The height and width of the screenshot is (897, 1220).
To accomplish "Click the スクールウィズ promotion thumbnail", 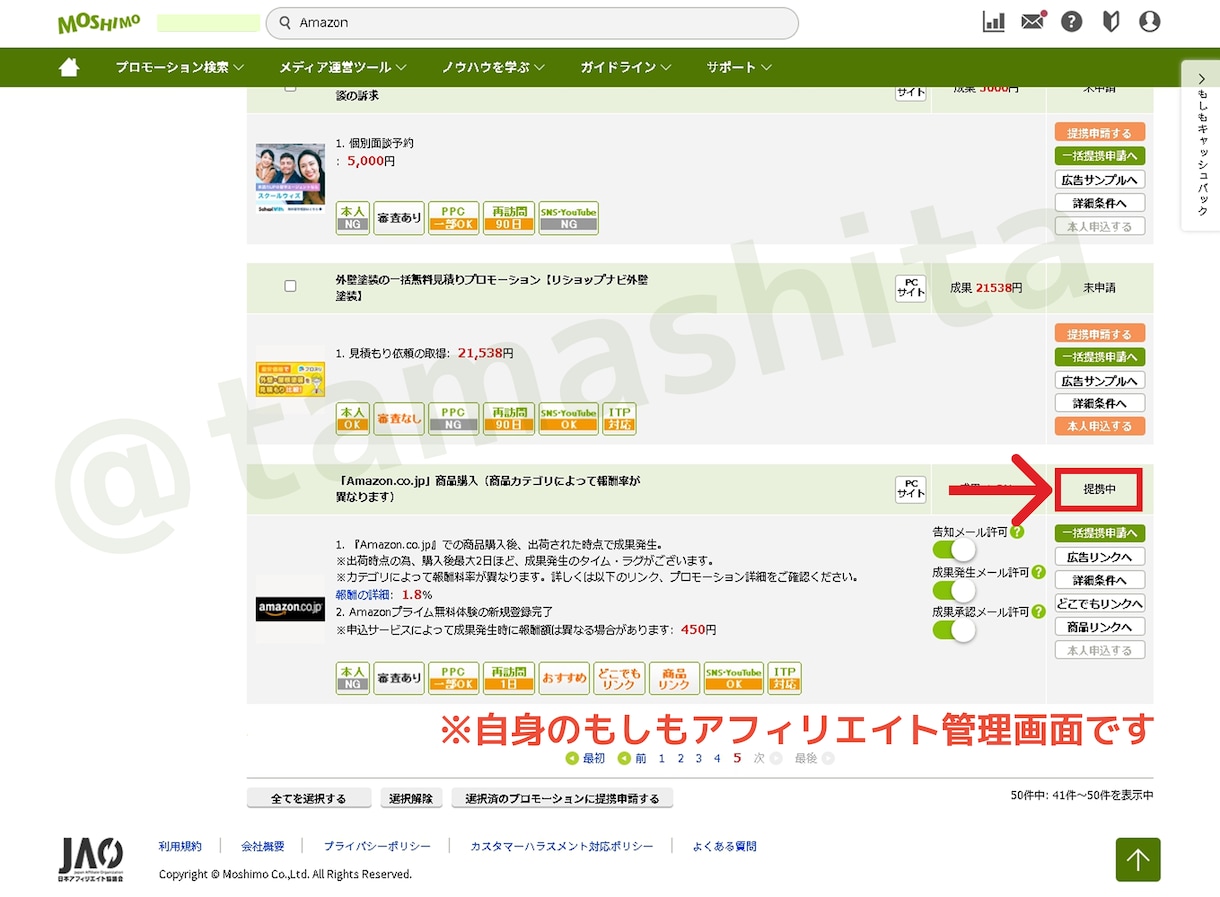I will [x=290, y=179].
